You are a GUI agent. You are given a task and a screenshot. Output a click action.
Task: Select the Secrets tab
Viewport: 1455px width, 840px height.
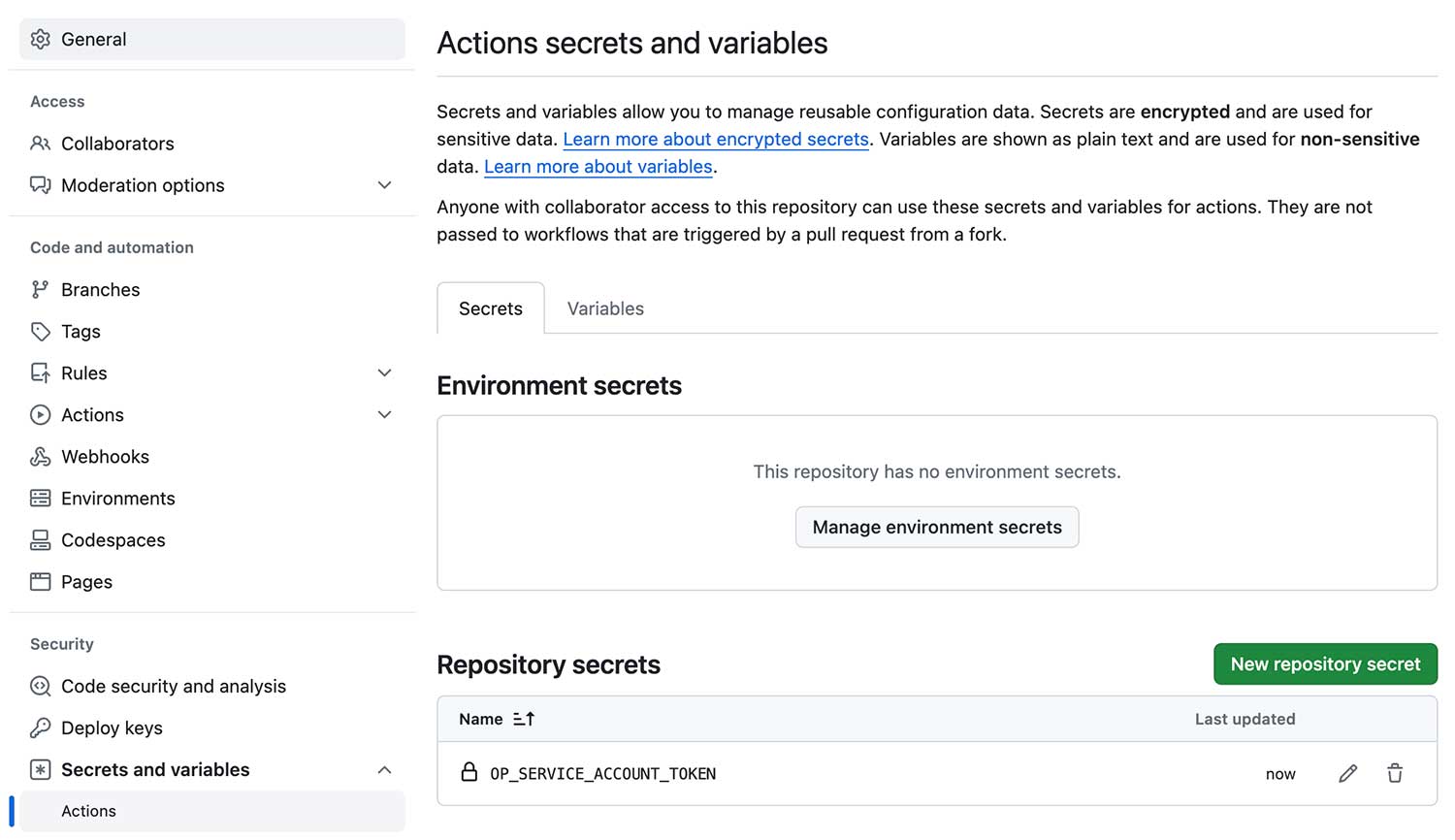(x=491, y=308)
